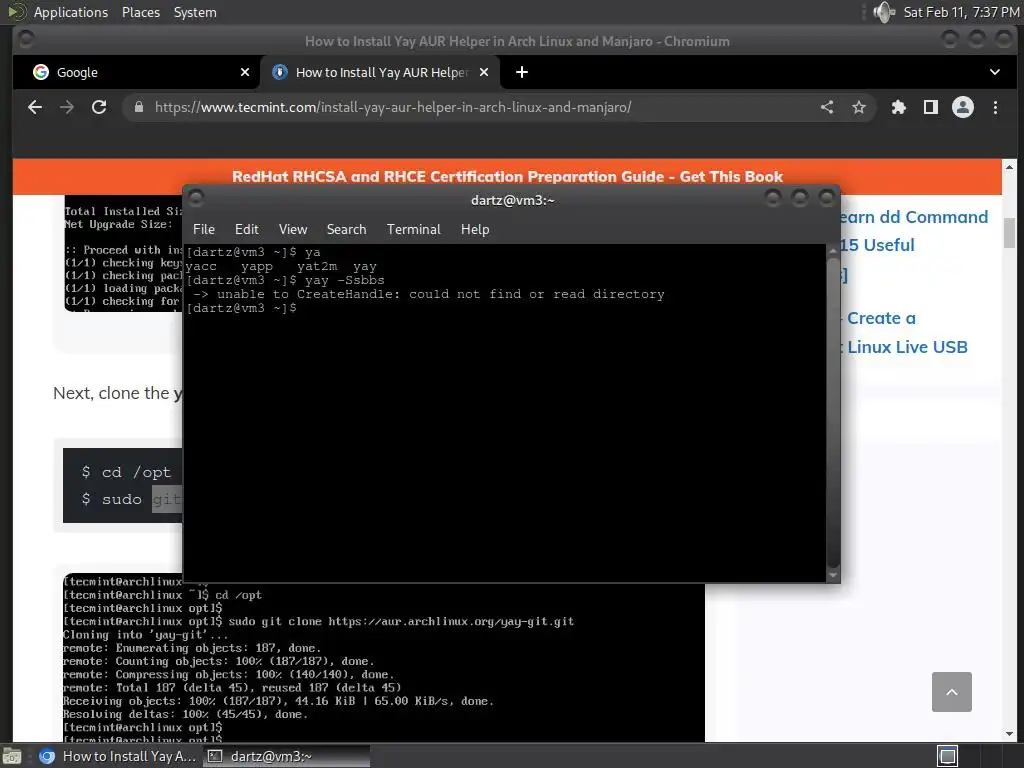Open terminal File menu
The height and width of the screenshot is (768, 1024).
[204, 229]
